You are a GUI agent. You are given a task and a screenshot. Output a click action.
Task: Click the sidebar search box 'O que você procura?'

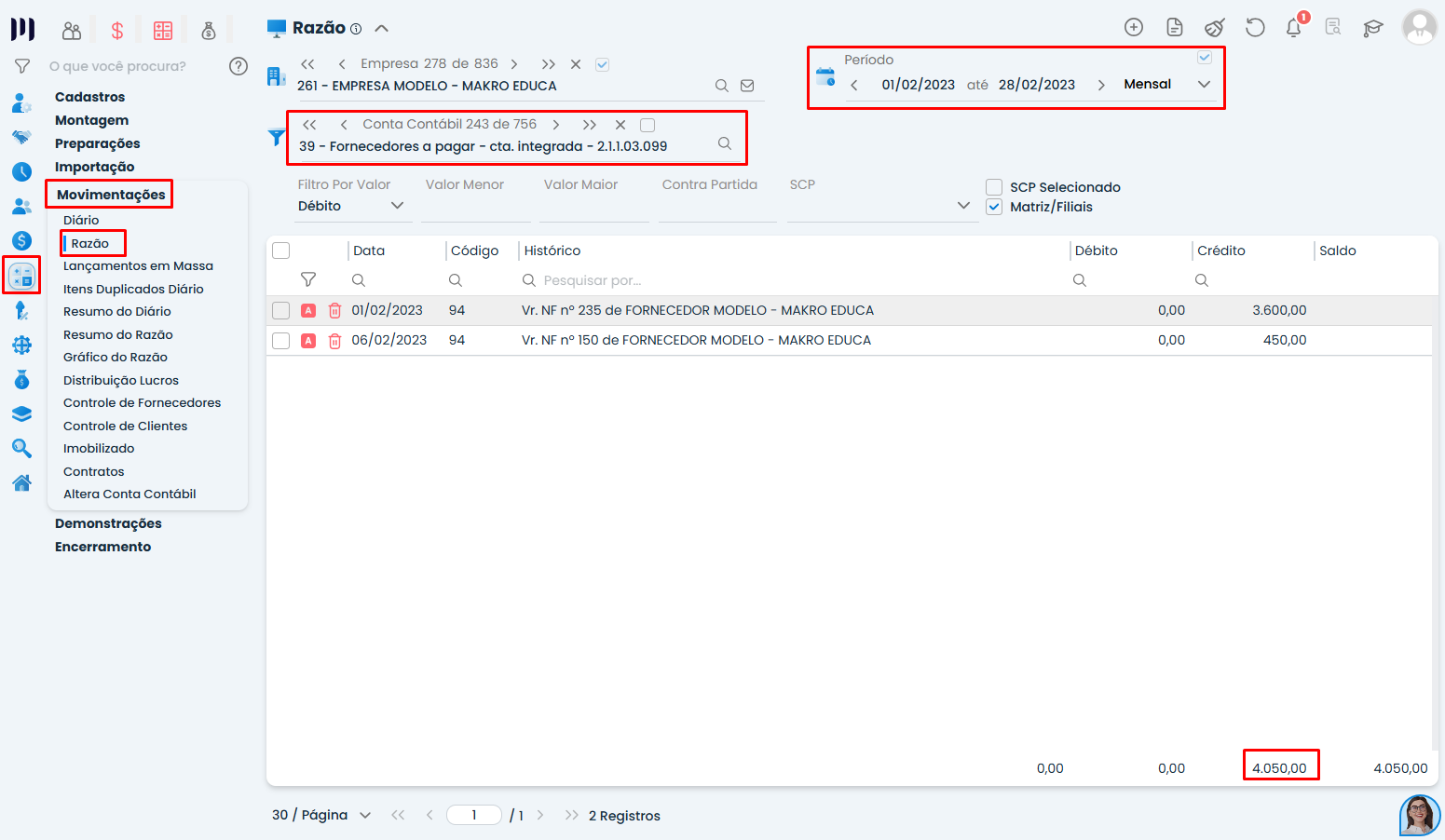point(131,66)
